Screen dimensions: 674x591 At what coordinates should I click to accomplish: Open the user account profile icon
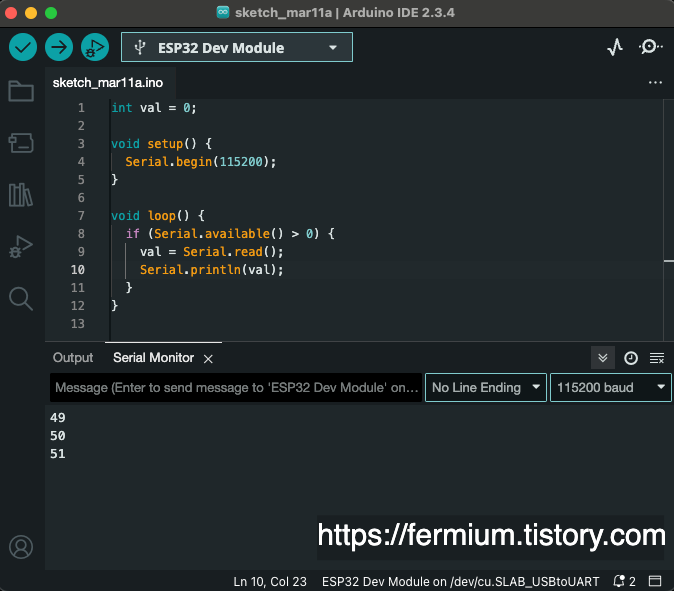(x=21, y=547)
